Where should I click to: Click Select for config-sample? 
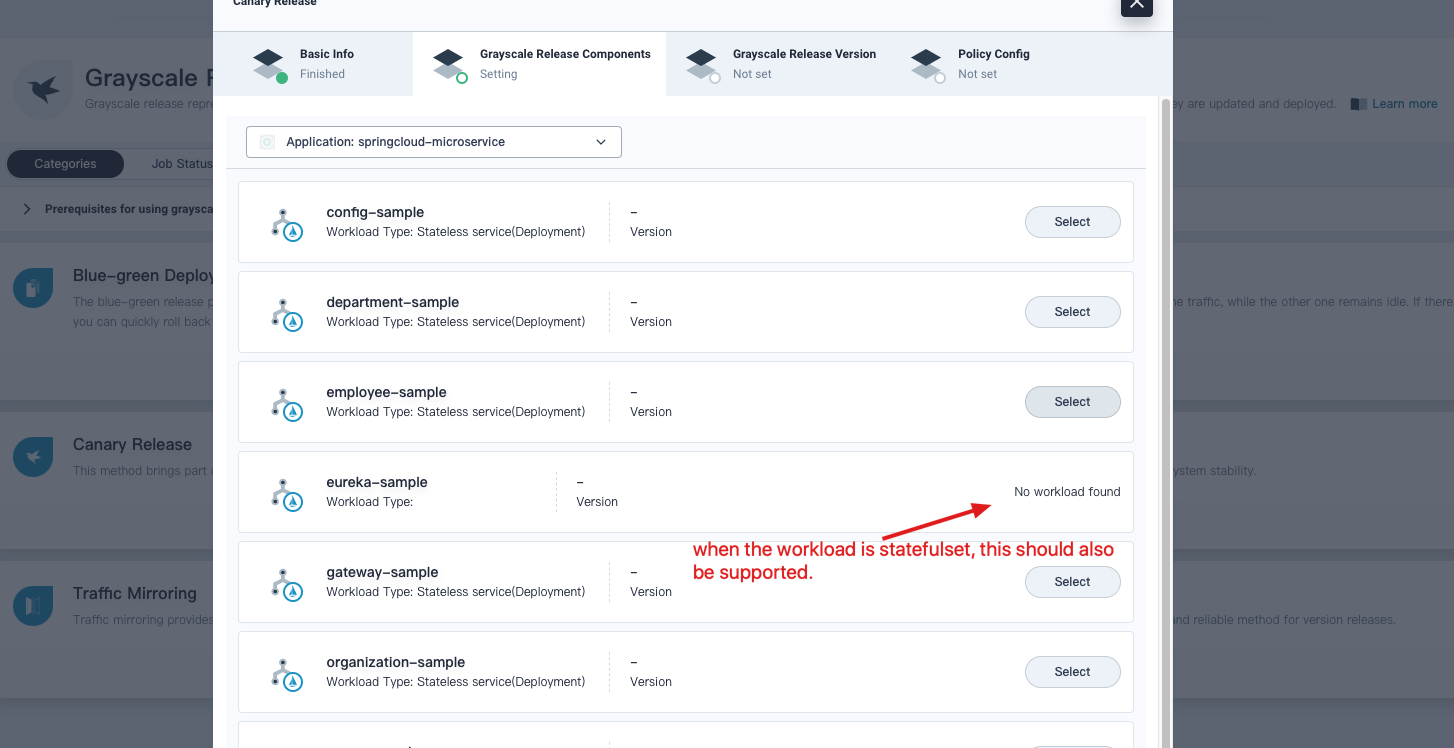(1072, 221)
